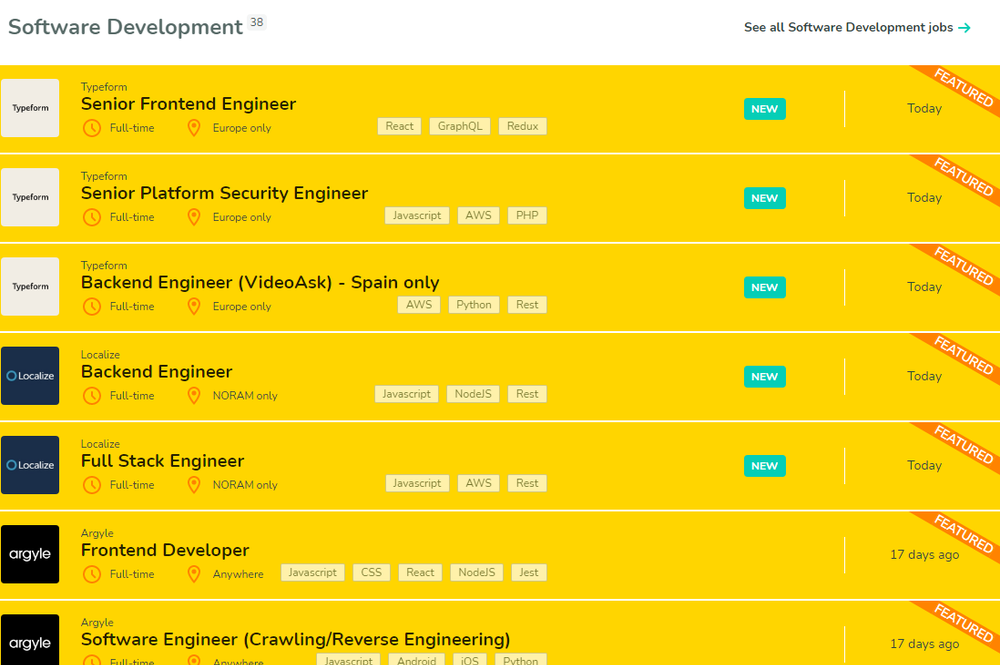
Task: Click the clock icon in the Frontend Developer row
Action: (x=92, y=574)
